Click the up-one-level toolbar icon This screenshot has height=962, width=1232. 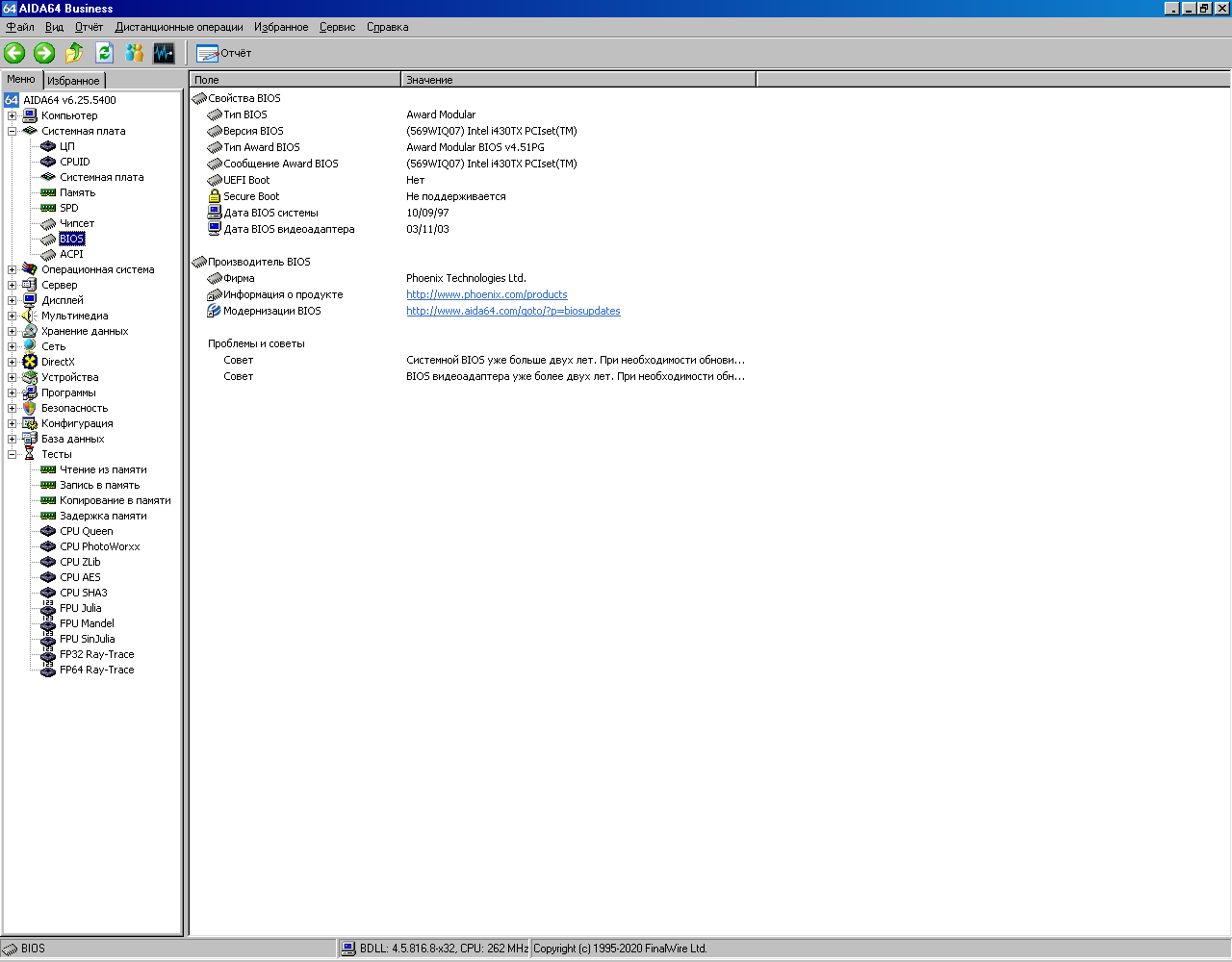coord(74,53)
